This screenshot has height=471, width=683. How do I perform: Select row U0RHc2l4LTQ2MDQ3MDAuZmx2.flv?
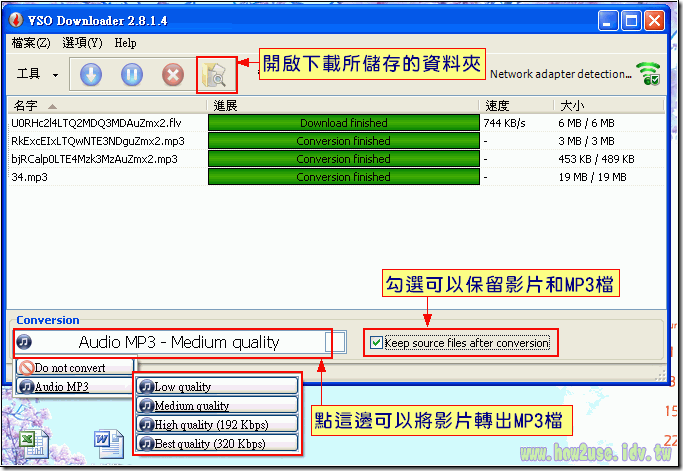pos(336,123)
